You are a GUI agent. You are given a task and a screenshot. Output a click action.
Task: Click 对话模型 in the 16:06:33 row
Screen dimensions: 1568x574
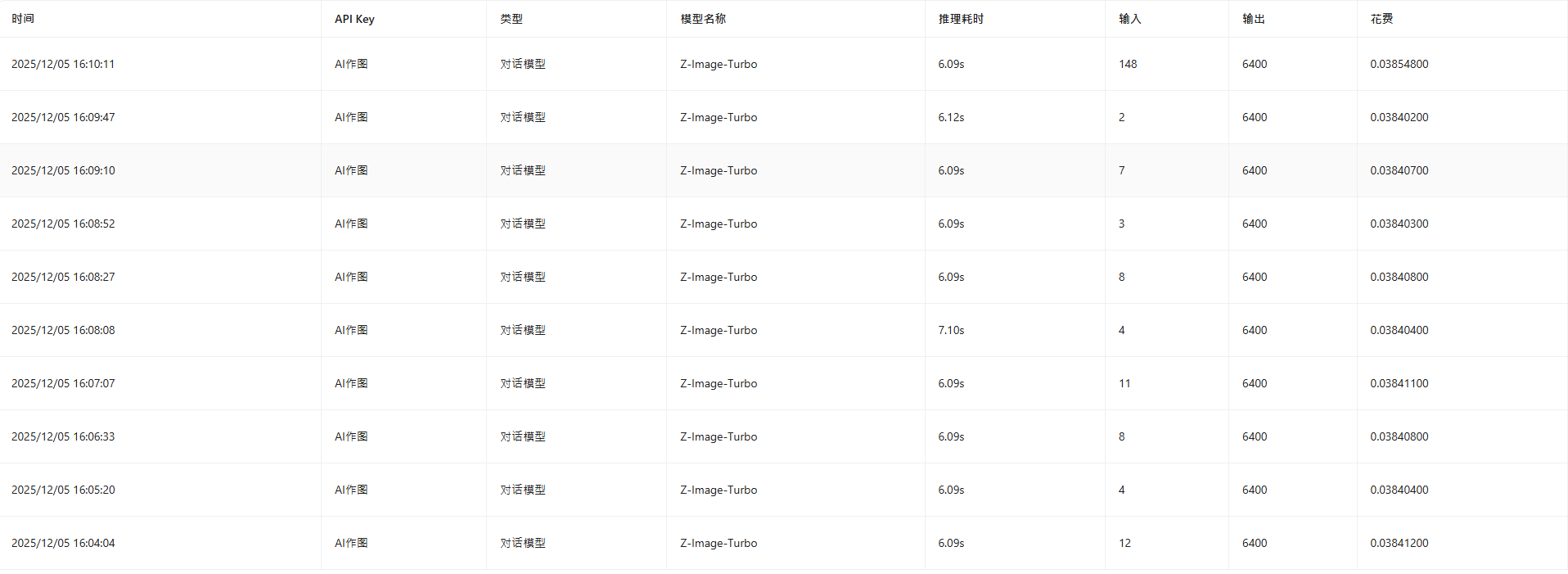coord(523,436)
